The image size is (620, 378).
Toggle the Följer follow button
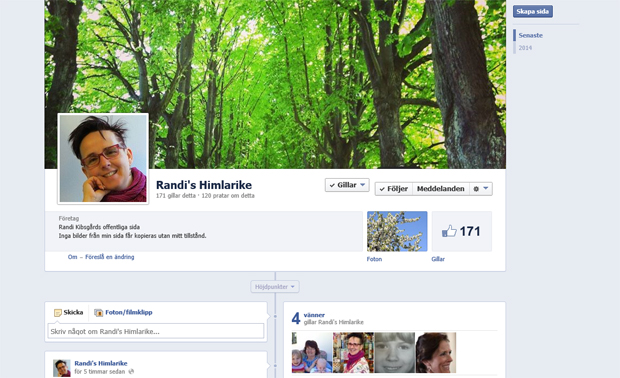(x=394, y=189)
